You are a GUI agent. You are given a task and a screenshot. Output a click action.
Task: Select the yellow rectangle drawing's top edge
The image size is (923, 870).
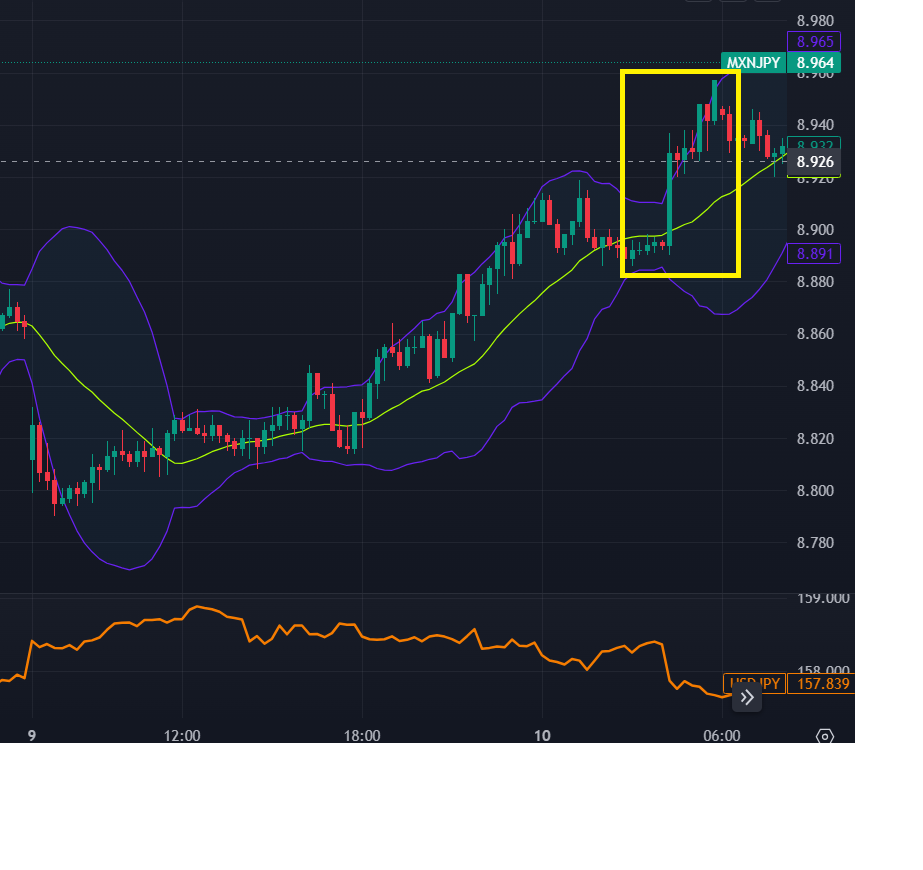[680, 72]
